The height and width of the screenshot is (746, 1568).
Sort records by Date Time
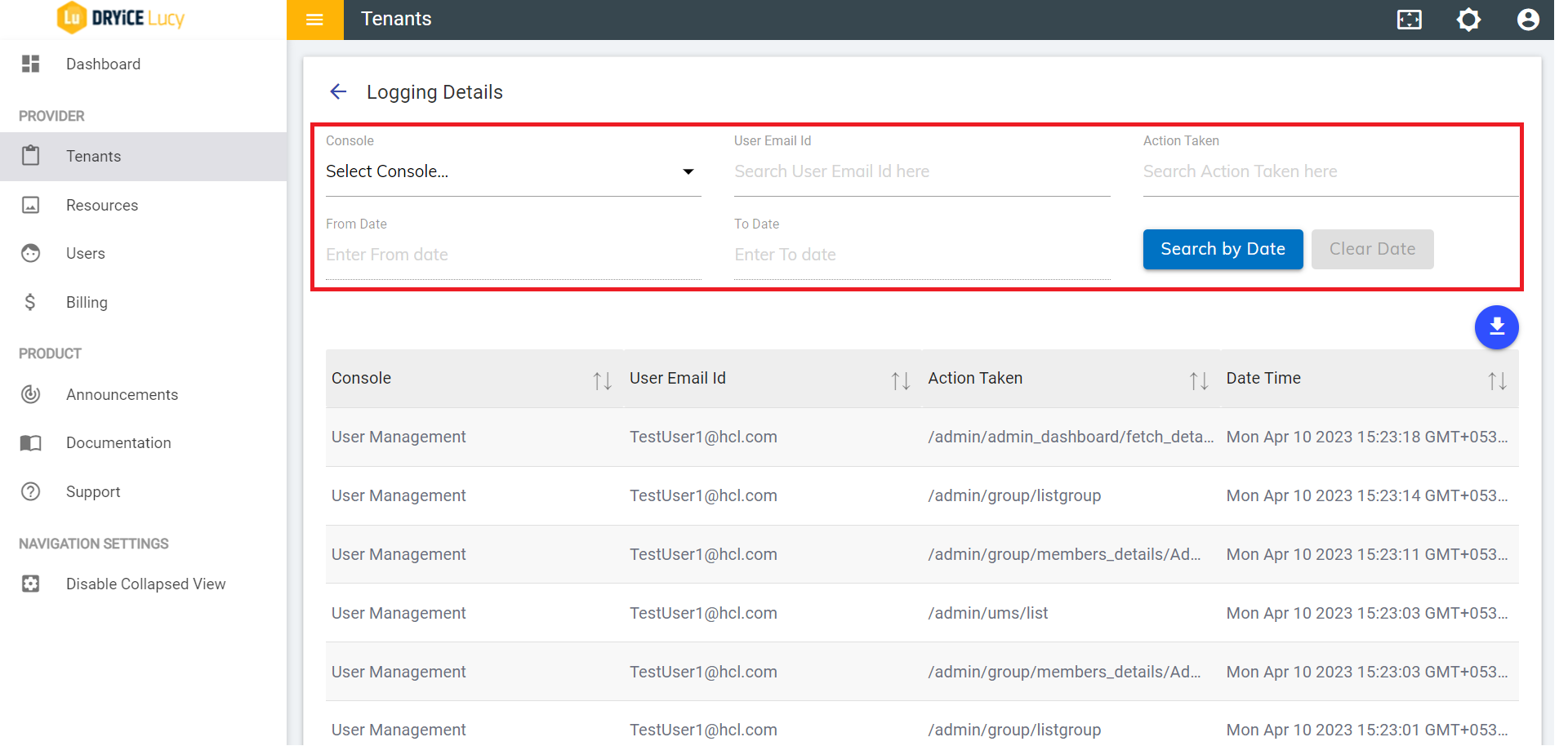(x=1496, y=379)
